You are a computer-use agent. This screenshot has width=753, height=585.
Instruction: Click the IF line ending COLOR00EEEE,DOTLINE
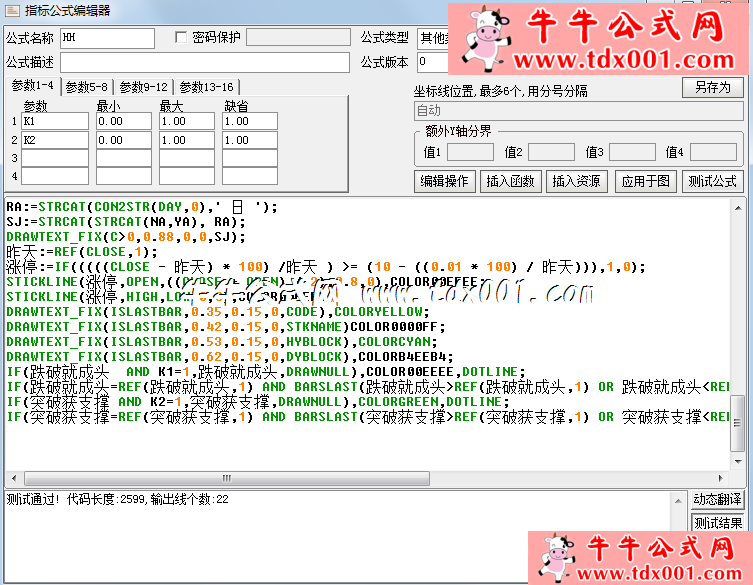pyautogui.click(x=266, y=372)
